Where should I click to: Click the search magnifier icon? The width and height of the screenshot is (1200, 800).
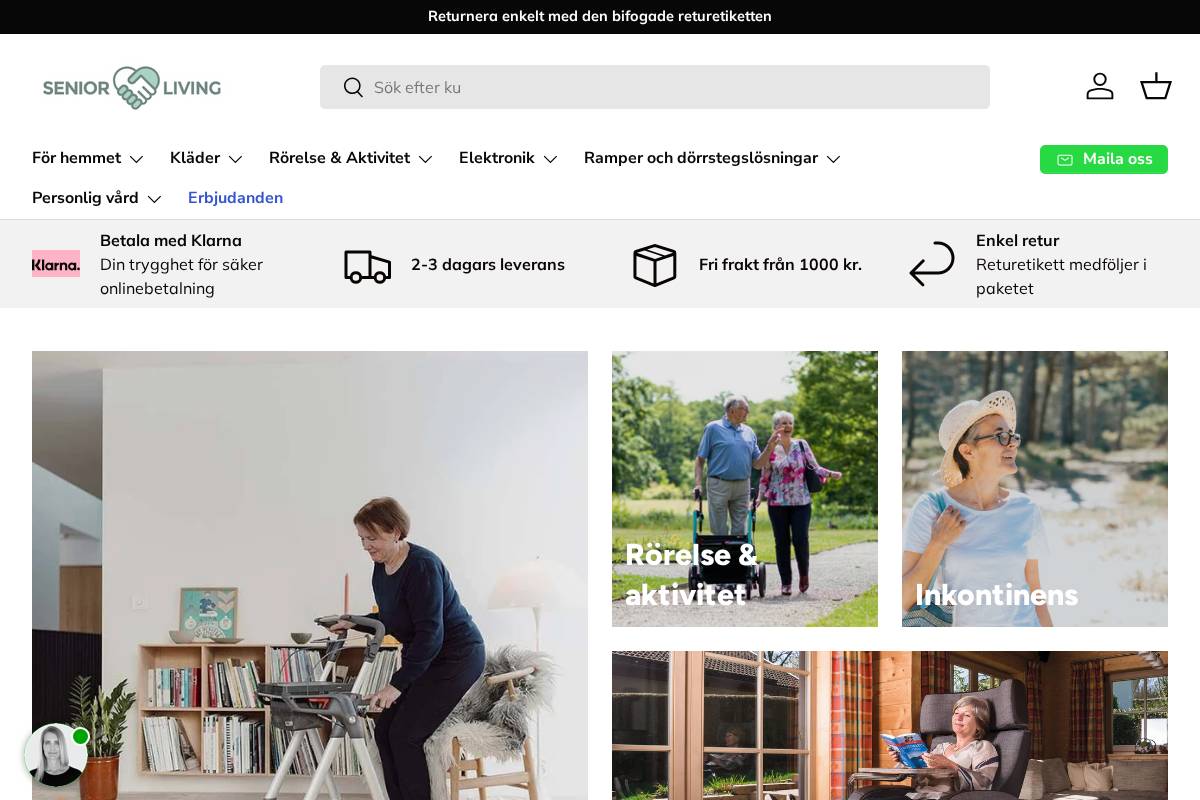(353, 88)
